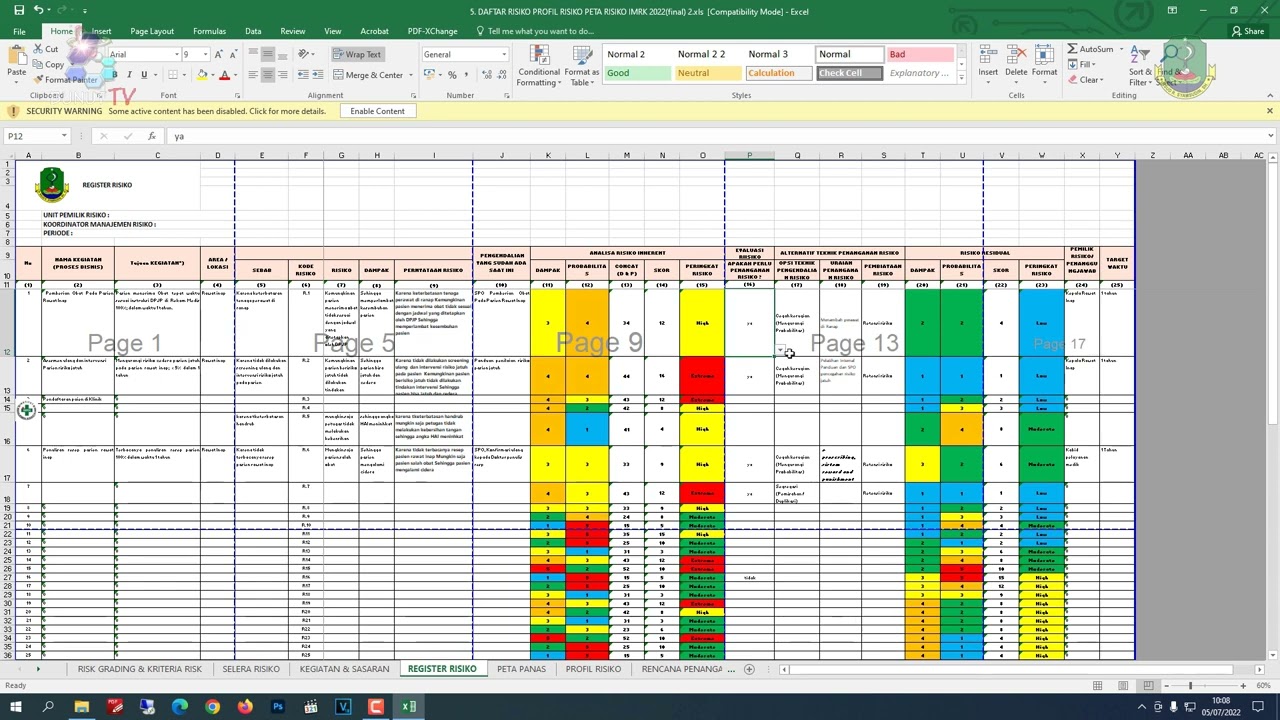Apply Comma Style
1280x720 pixels.
[467, 75]
